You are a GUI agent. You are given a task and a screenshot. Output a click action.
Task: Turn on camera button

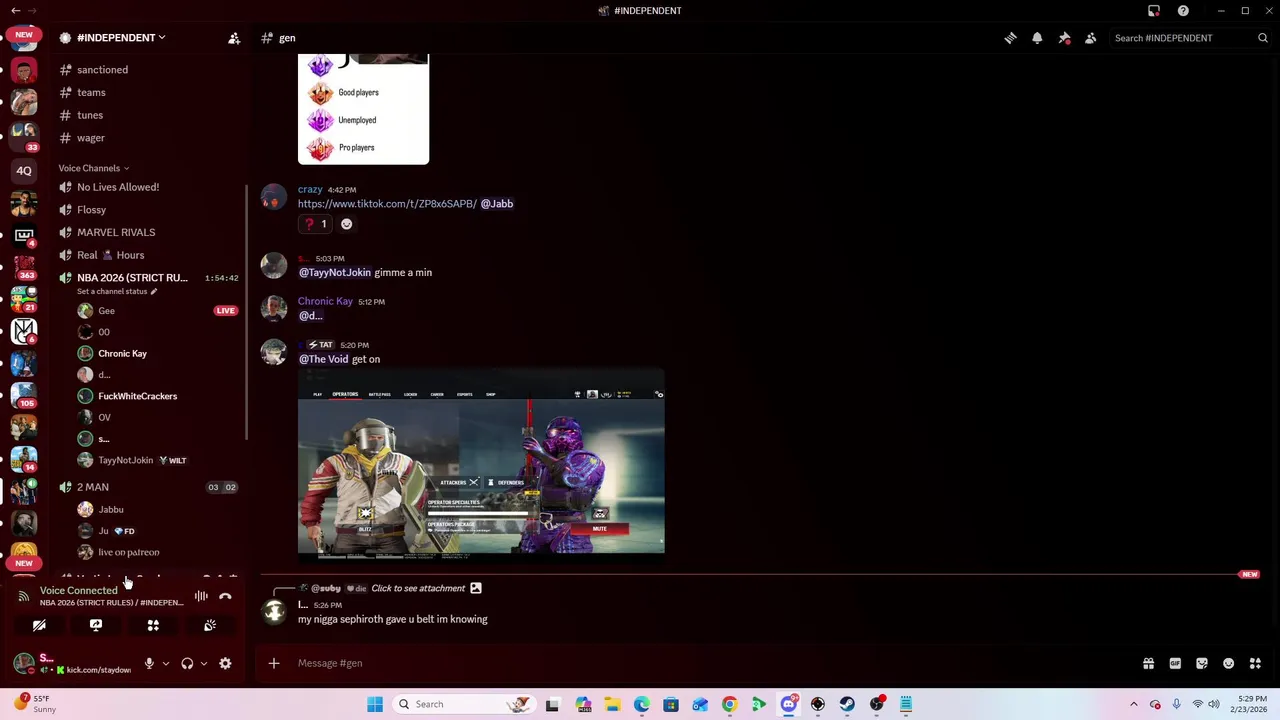tap(39, 625)
